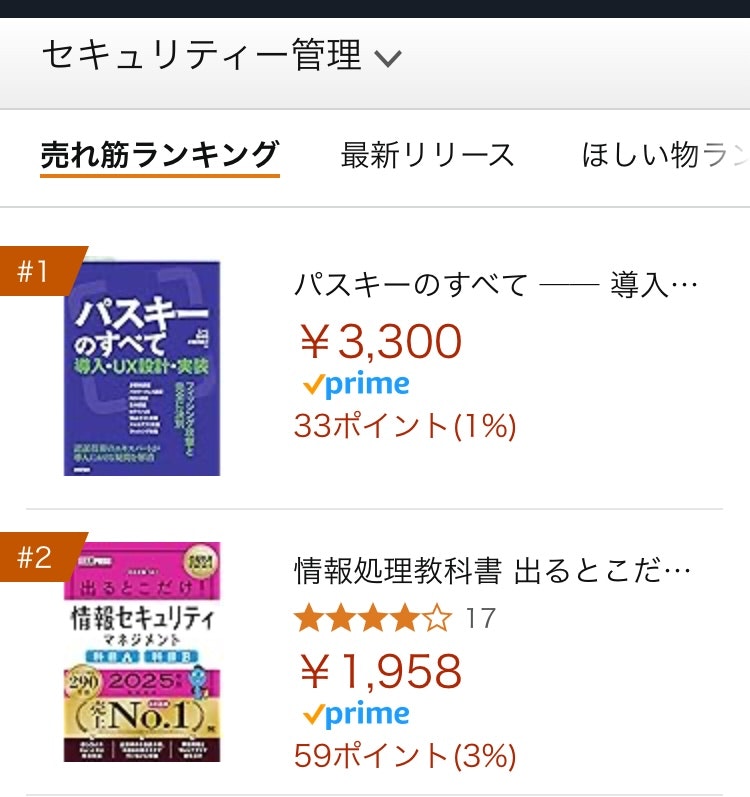The width and height of the screenshot is (750, 797).
Task: Click the #2 rank badge
Action: (x=41, y=557)
